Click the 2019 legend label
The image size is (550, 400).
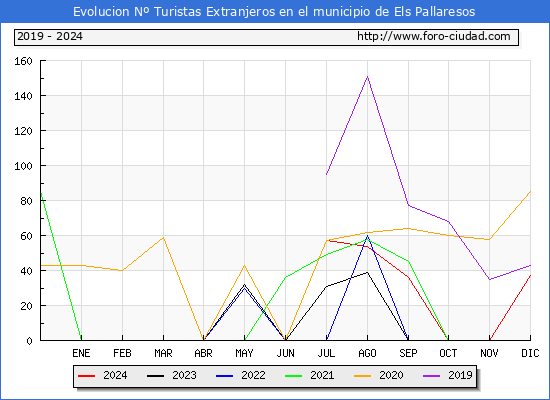pyautogui.click(x=460, y=375)
